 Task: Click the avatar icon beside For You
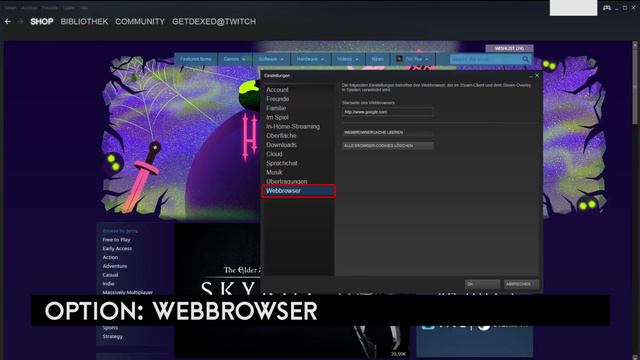[x=399, y=59]
